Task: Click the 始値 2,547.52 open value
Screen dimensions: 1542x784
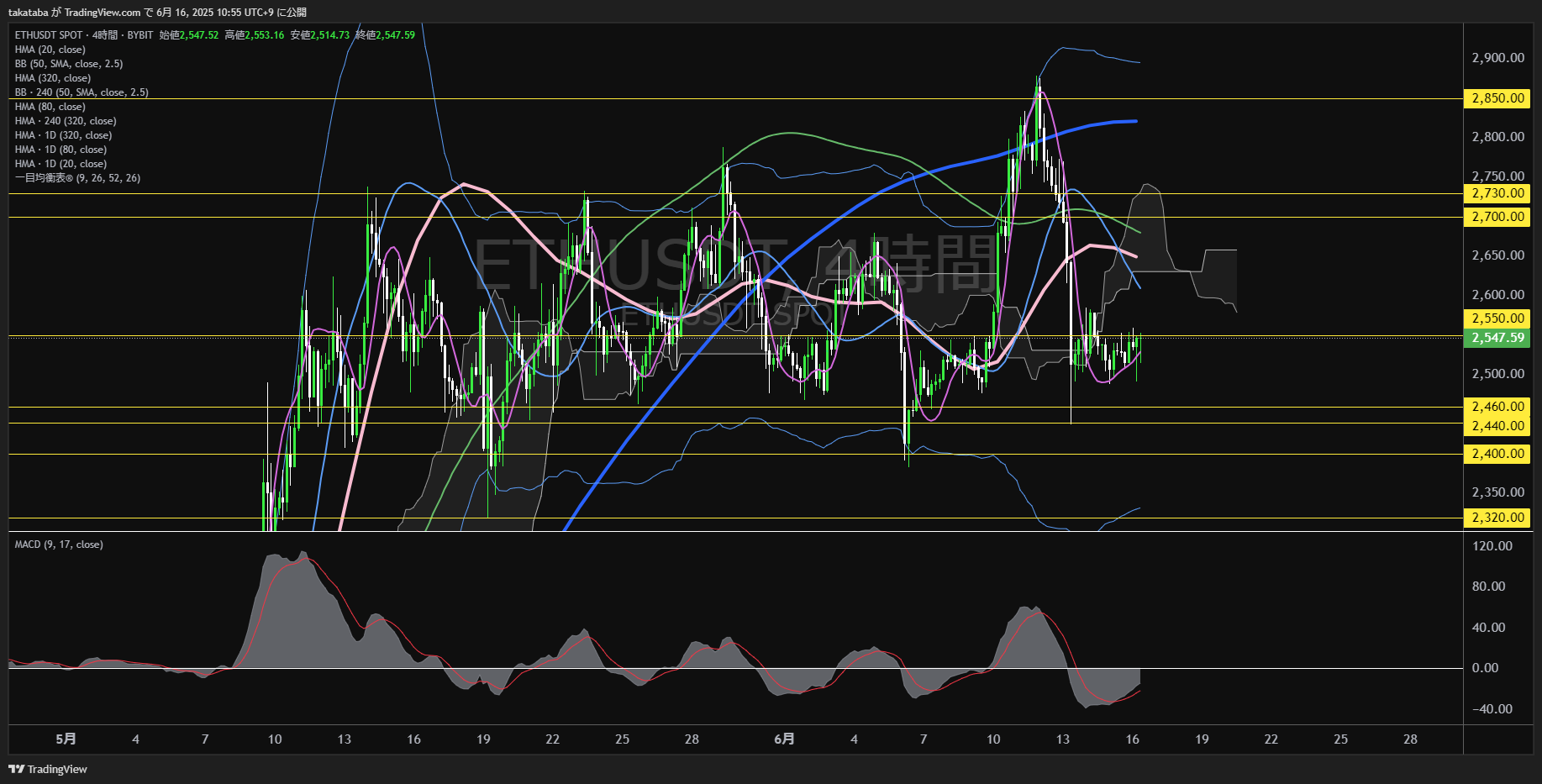Action: 189,35
